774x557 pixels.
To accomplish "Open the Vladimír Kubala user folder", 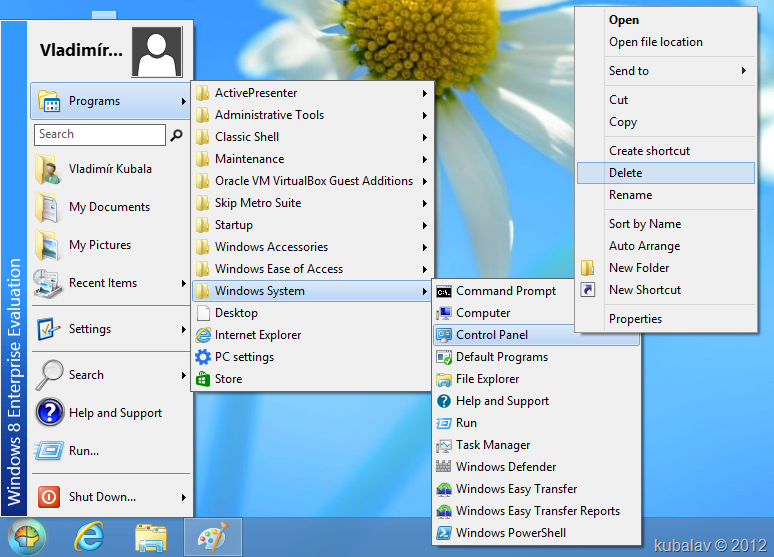I will 111,169.
